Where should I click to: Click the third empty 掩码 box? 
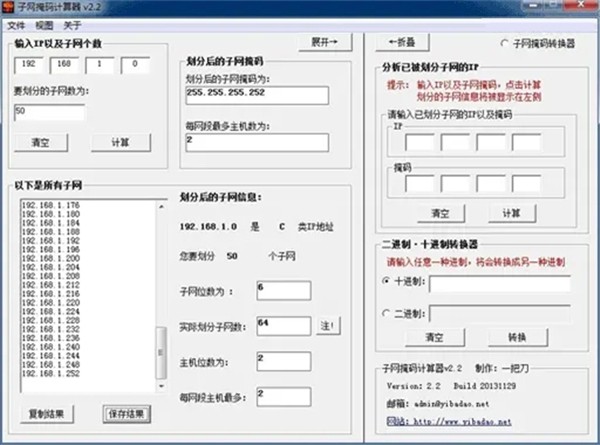click(x=491, y=184)
